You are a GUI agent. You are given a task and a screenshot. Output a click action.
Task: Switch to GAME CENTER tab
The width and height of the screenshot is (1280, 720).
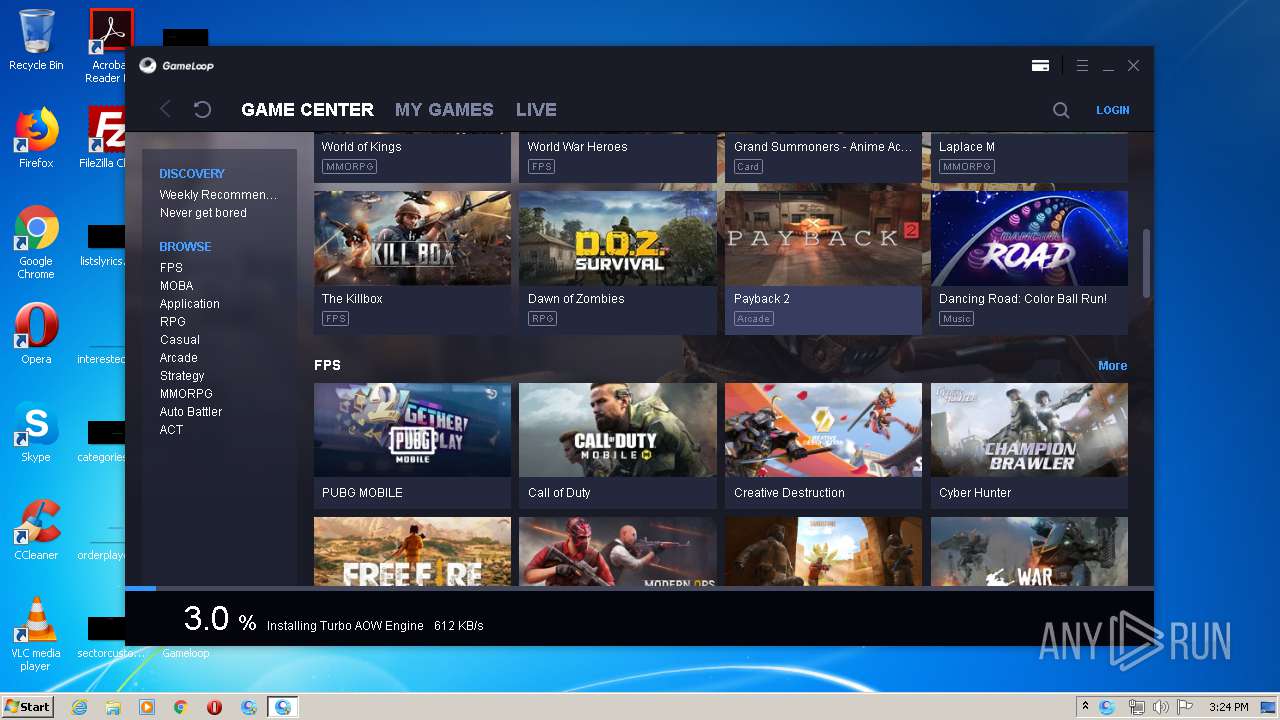(x=308, y=110)
